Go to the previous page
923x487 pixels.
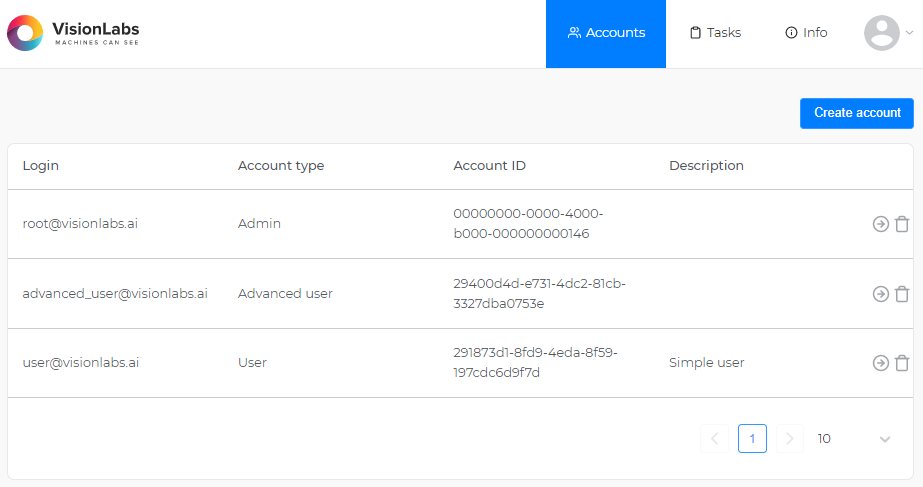714,439
